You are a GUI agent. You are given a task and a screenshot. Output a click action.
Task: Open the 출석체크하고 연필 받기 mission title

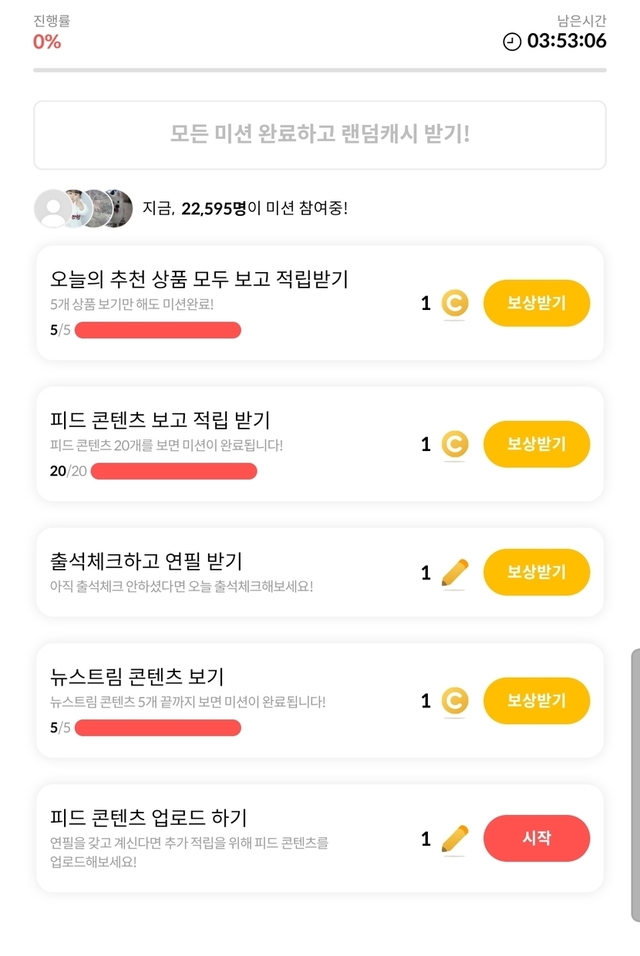(146, 561)
